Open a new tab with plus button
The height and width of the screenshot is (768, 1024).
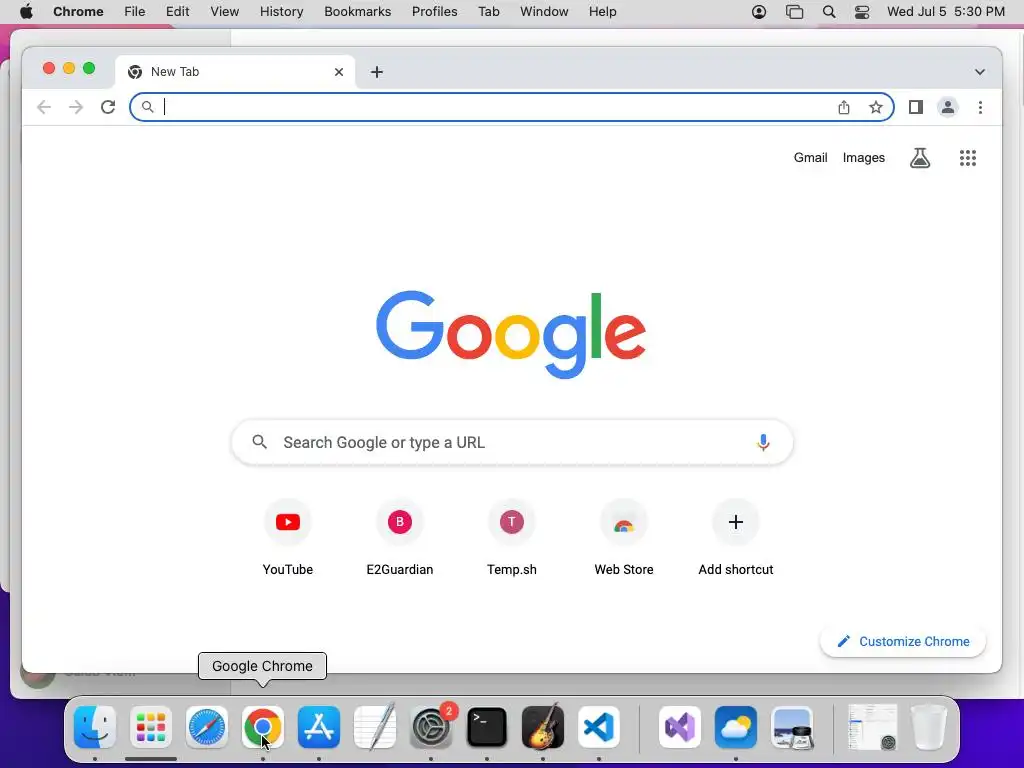[377, 72]
